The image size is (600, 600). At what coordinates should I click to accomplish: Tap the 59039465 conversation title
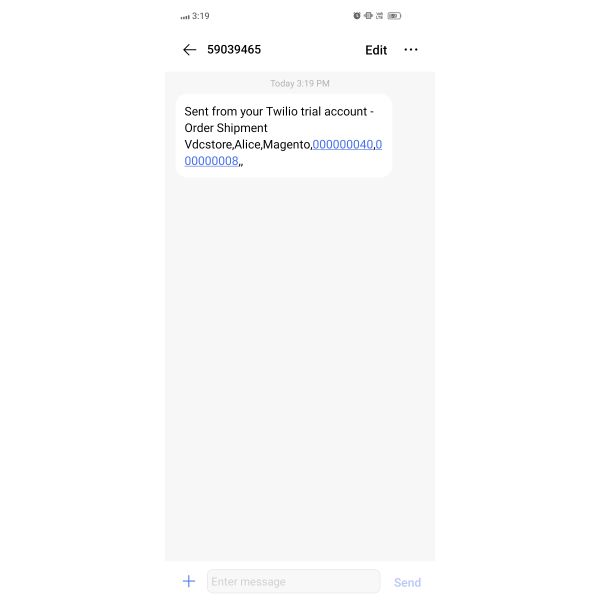(x=234, y=50)
